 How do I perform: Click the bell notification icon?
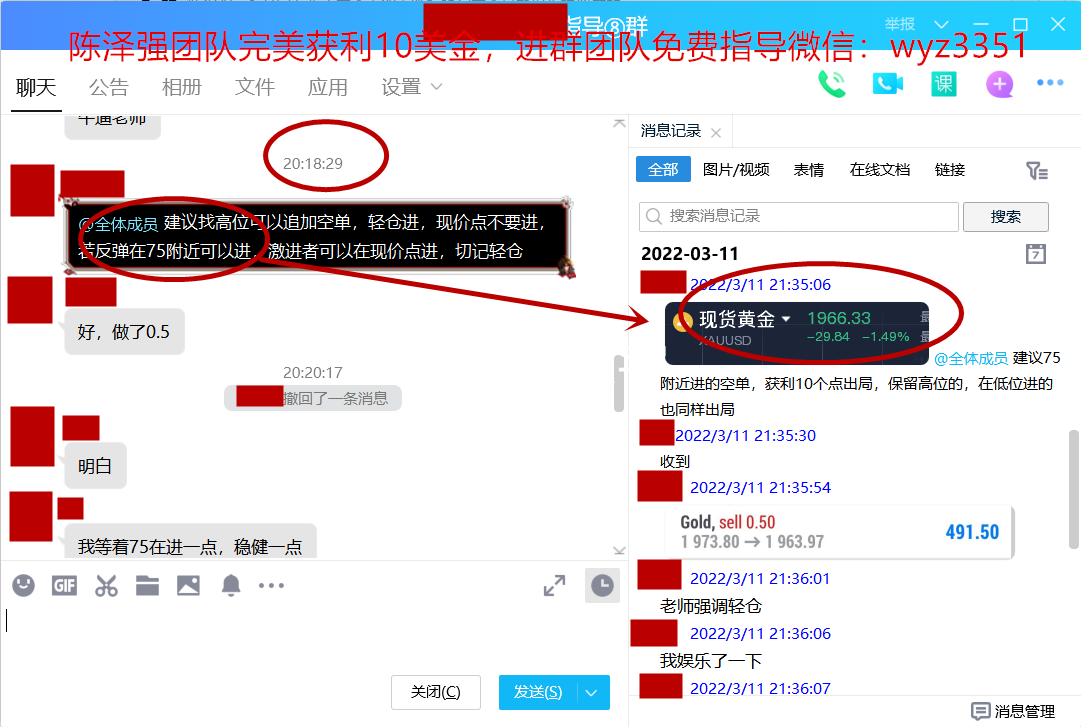coord(231,586)
